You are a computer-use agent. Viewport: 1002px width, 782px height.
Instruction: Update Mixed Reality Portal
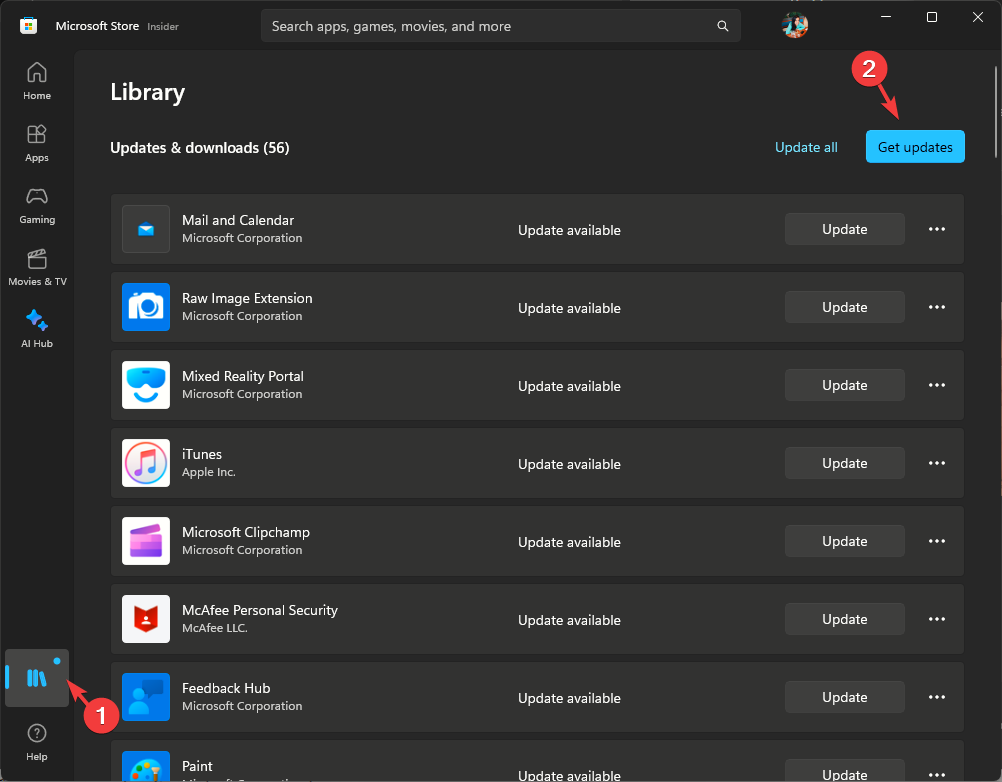[x=845, y=385]
